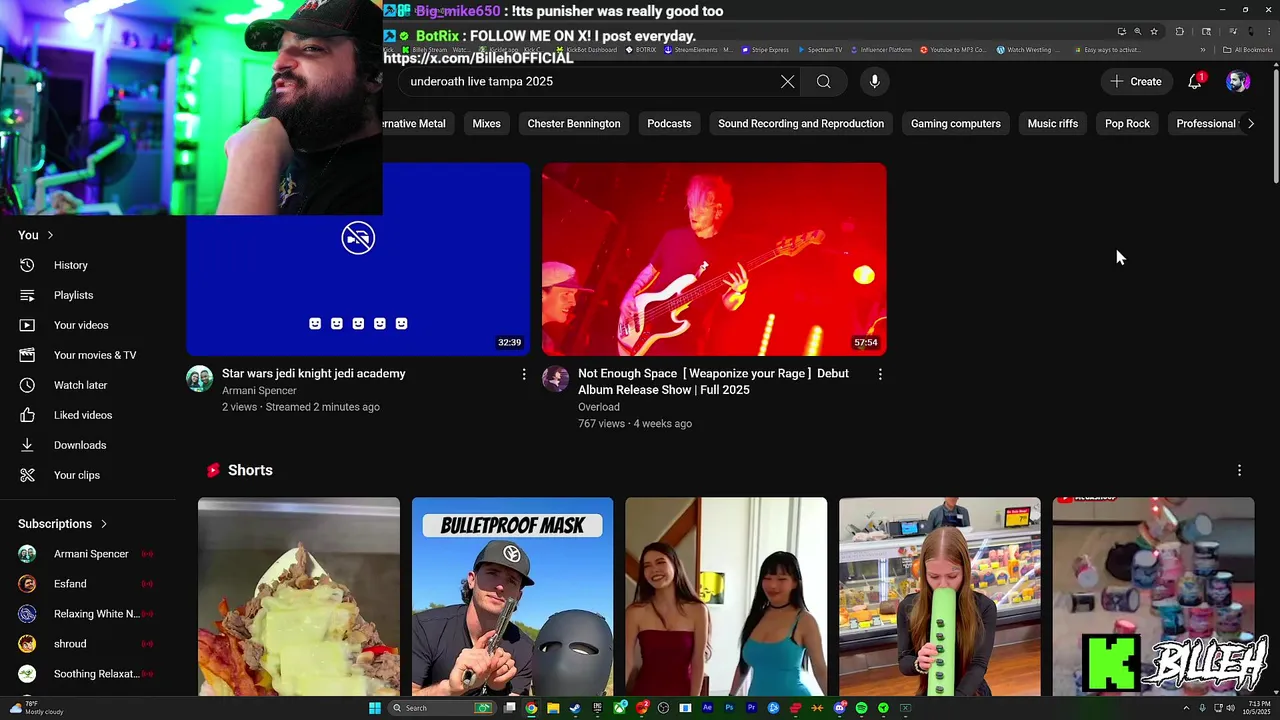Image resolution: width=1280 pixels, height=720 pixels.
Task: Select the Chester Bennington filter chip
Action: [x=574, y=124]
